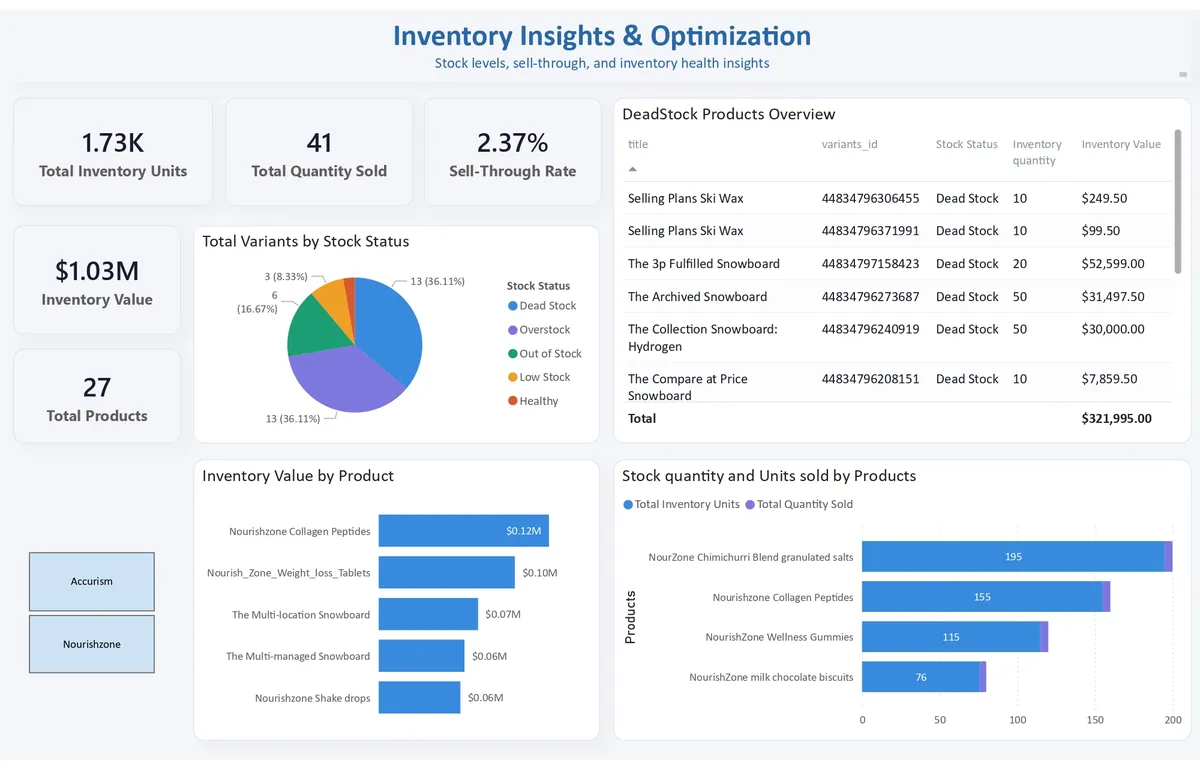Image resolution: width=1200 pixels, height=769 pixels.
Task: Click the Nourish_Zone_Weight_loss_Tablets value bar
Action: coord(447,573)
